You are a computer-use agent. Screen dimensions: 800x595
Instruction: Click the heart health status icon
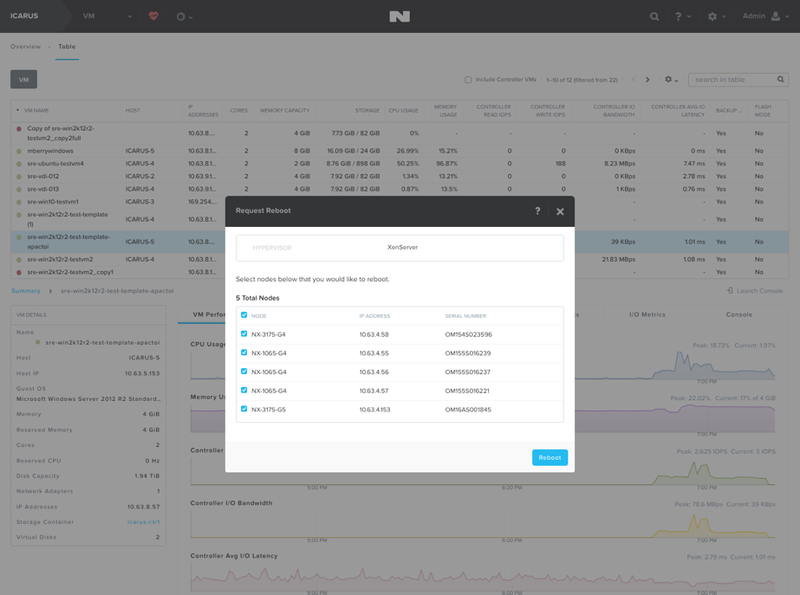point(153,16)
